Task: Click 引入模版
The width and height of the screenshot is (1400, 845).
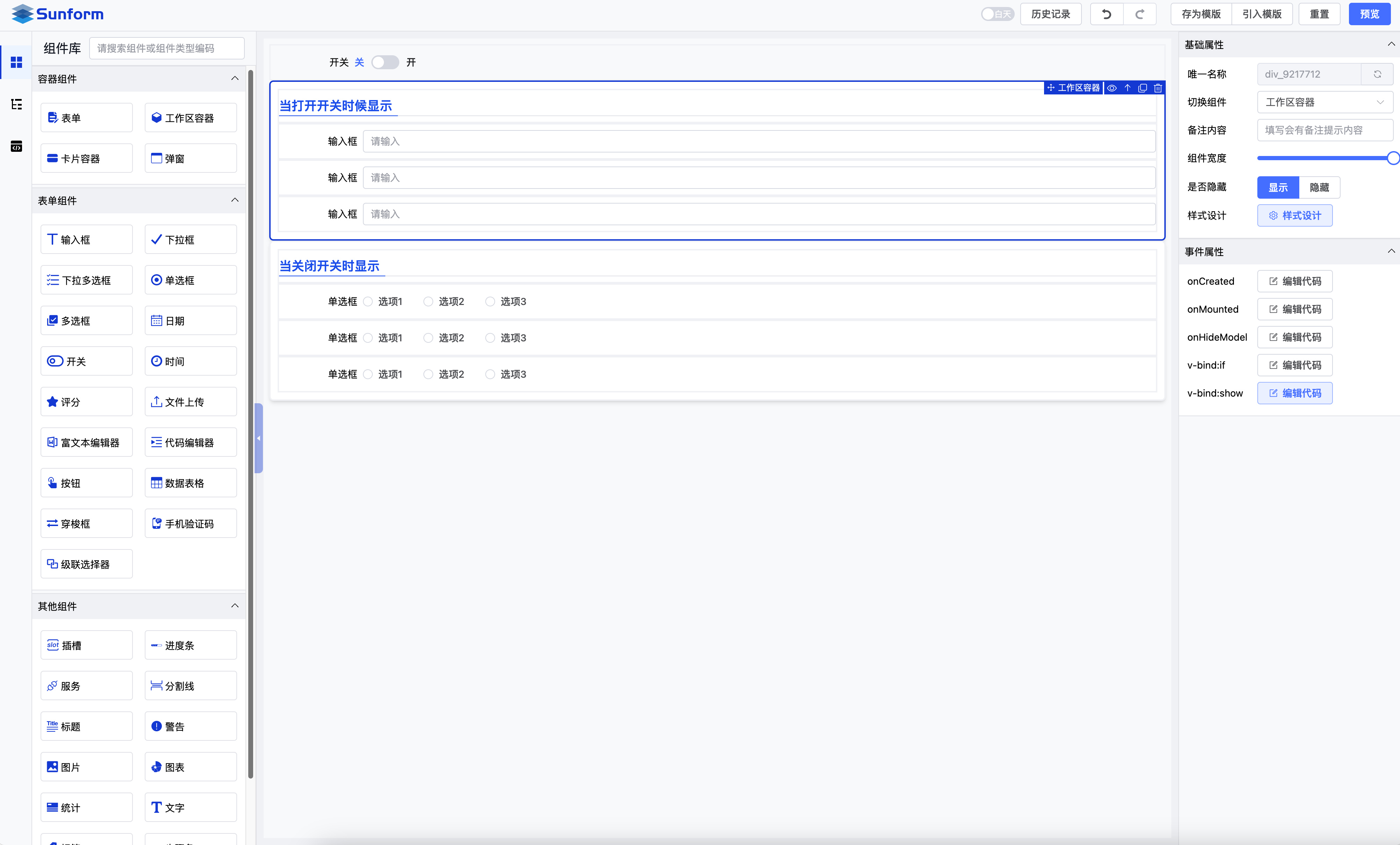Action: coord(1262,14)
